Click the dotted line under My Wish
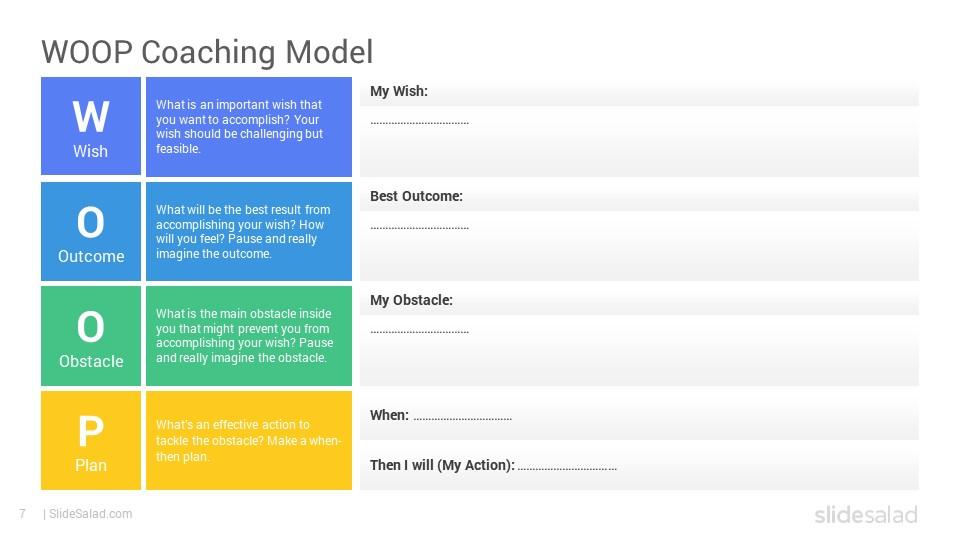Image resolution: width=960 pixels, height=540 pixels. 419,123
